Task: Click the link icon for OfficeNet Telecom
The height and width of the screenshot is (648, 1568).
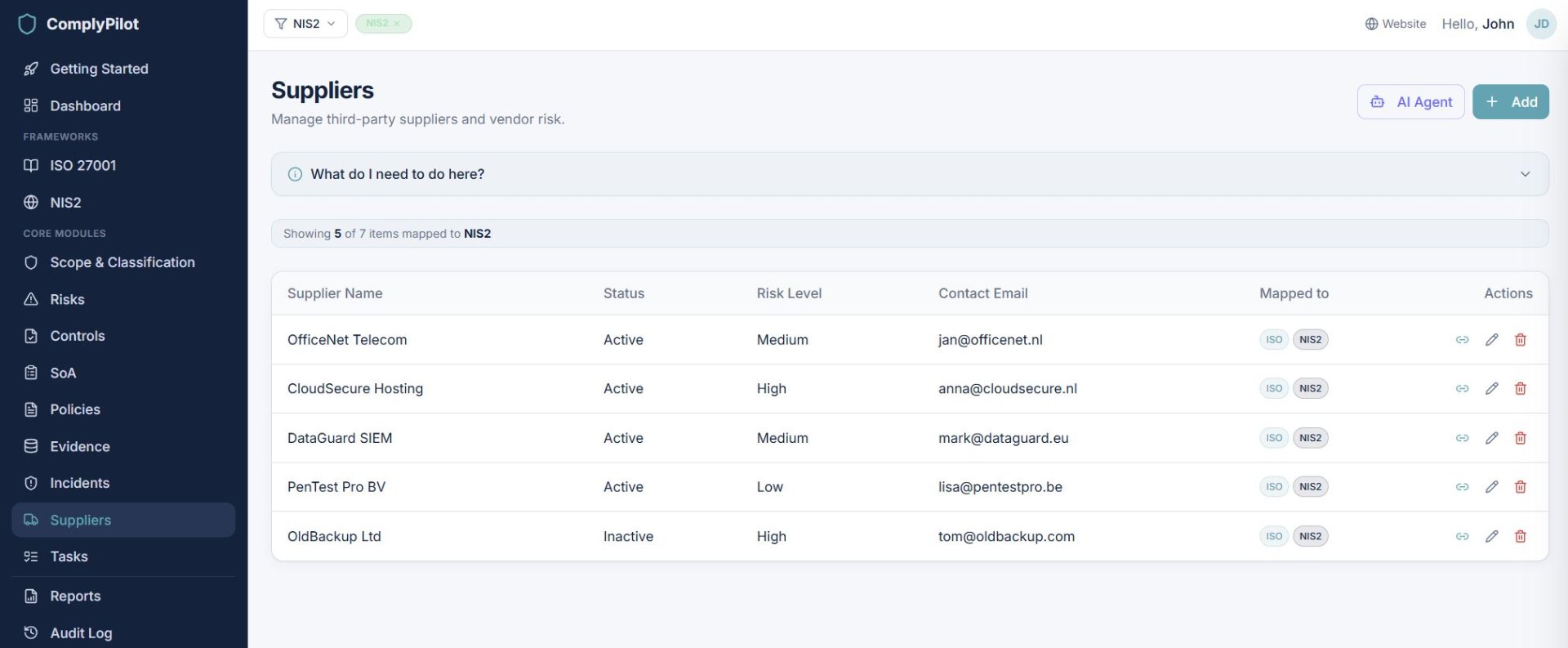Action: [x=1462, y=340]
